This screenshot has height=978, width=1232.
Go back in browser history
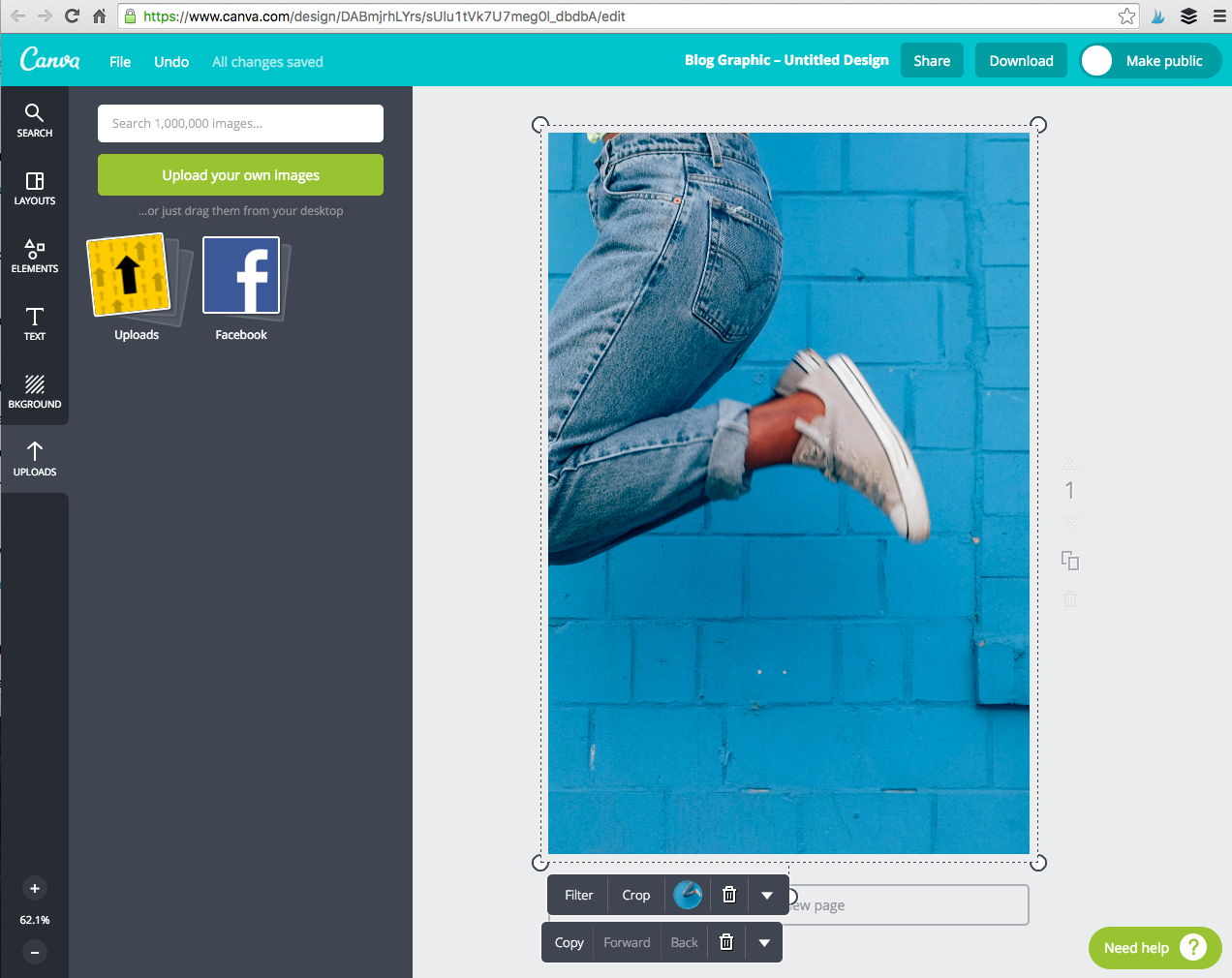[x=17, y=15]
